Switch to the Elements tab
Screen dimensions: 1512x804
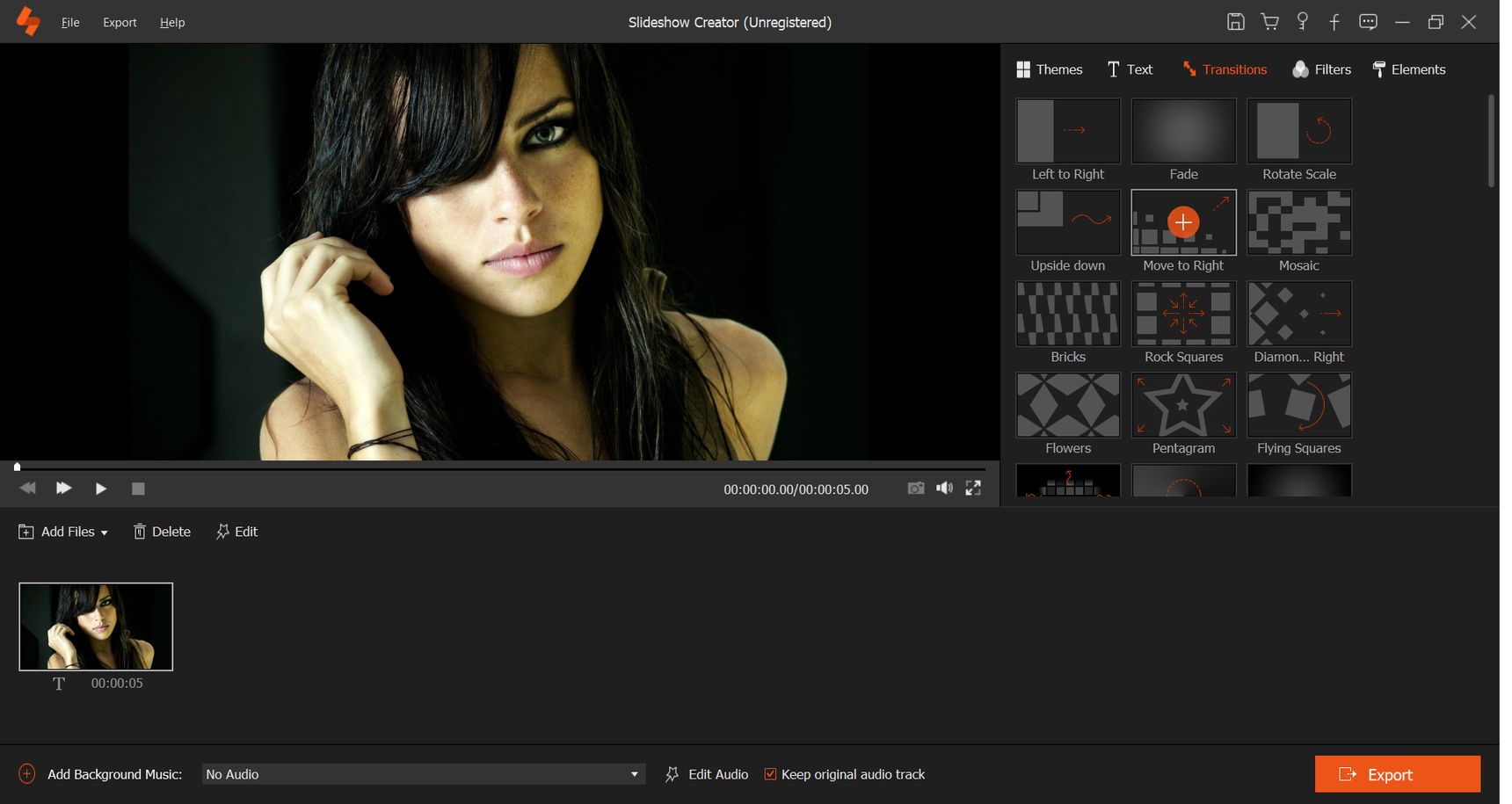point(1408,69)
